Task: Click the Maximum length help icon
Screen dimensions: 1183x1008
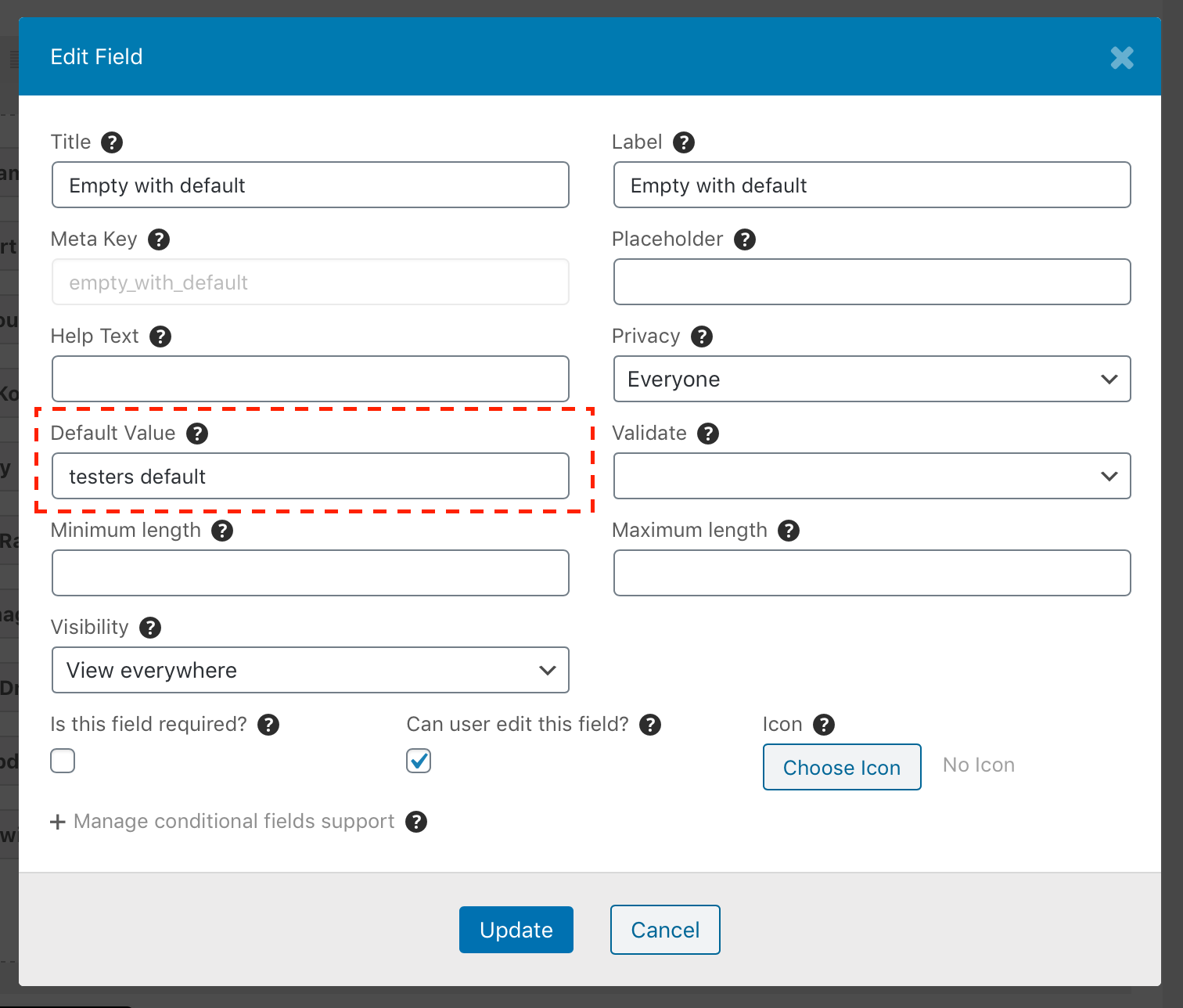Action: click(x=789, y=531)
